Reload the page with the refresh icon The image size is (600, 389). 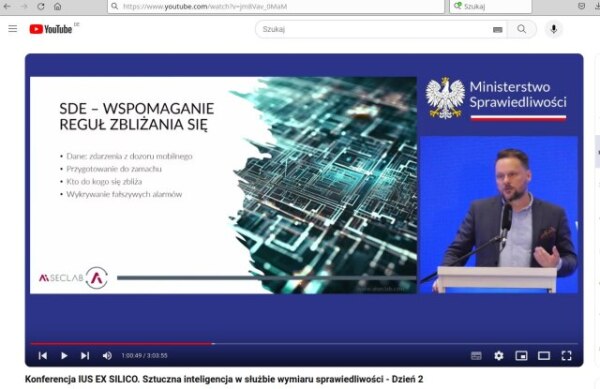[x=41, y=7]
